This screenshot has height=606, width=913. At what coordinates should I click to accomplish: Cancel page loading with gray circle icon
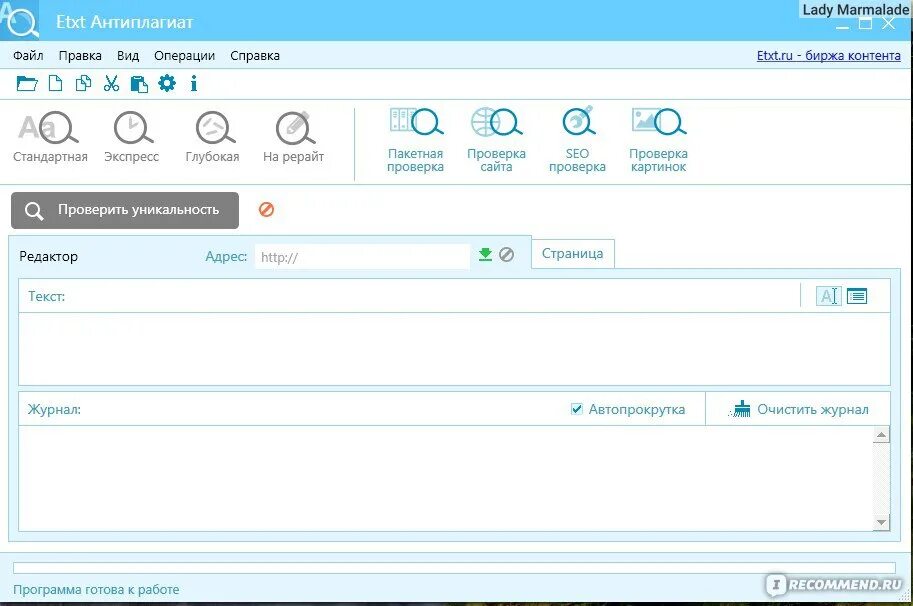pyautogui.click(x=507, y=254)
